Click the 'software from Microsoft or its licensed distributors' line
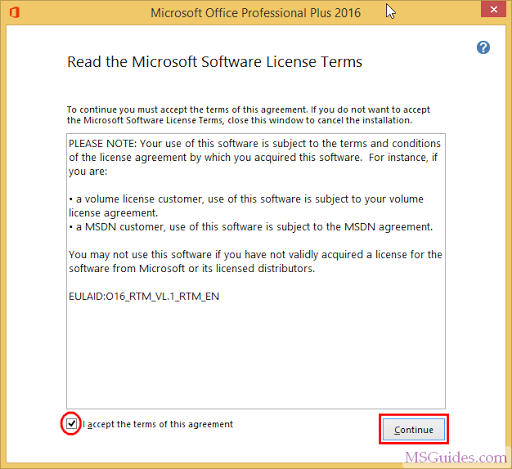This screenshot has height=469, width=512. [x=192, y=268]
